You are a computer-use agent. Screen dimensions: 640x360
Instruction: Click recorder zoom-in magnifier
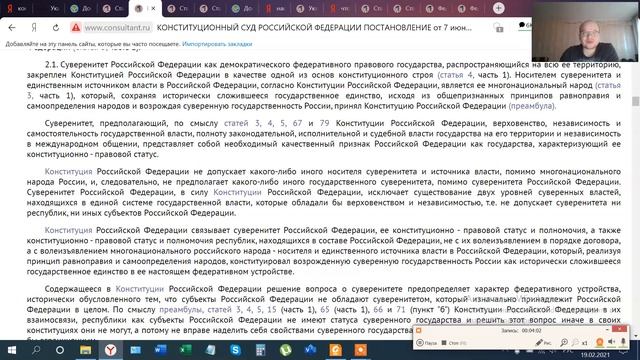[x=564, y=343]
